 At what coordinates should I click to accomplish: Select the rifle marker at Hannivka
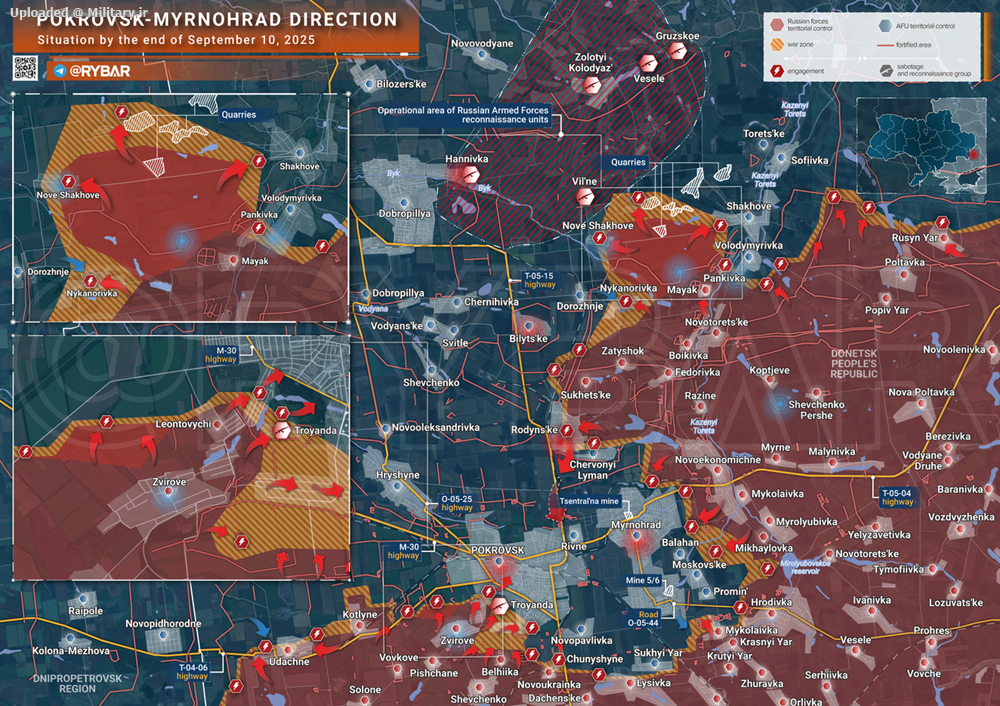[470, 174]
